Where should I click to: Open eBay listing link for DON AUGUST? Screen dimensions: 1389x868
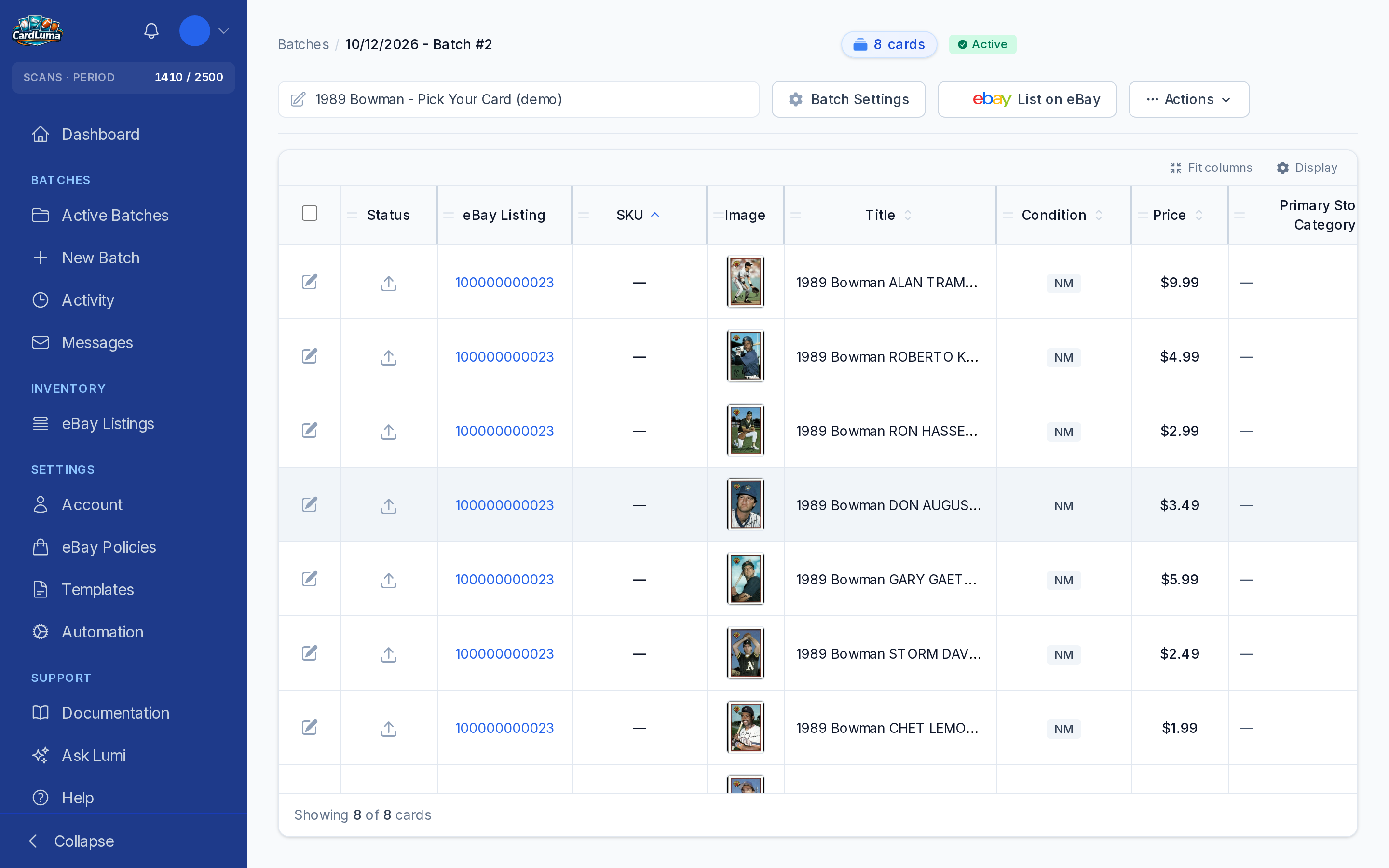point(504,505)
